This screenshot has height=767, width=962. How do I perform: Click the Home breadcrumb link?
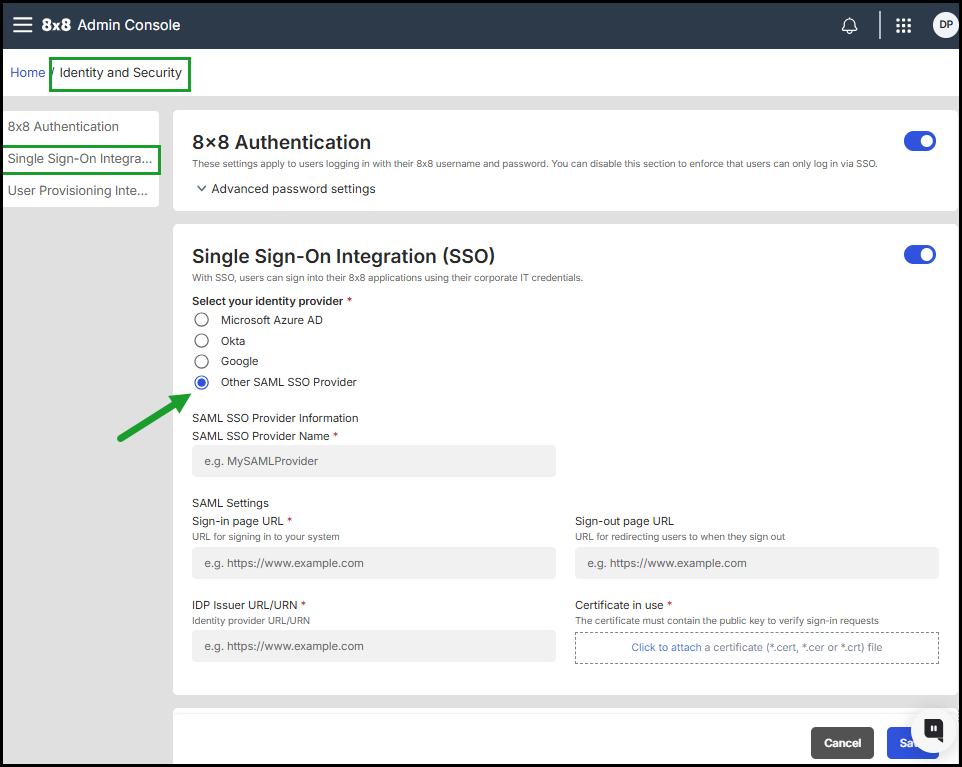[x=27, y=73]
